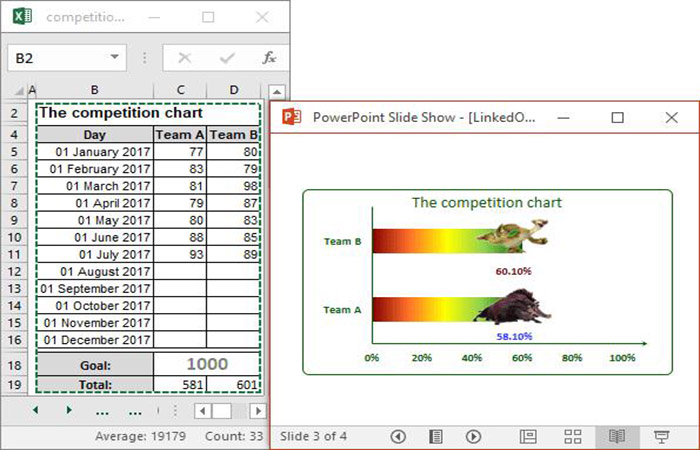Click the horizontal scrollbar thumb in Excel
The width and height of the screenshot is (700, 450).
[222, 411]
